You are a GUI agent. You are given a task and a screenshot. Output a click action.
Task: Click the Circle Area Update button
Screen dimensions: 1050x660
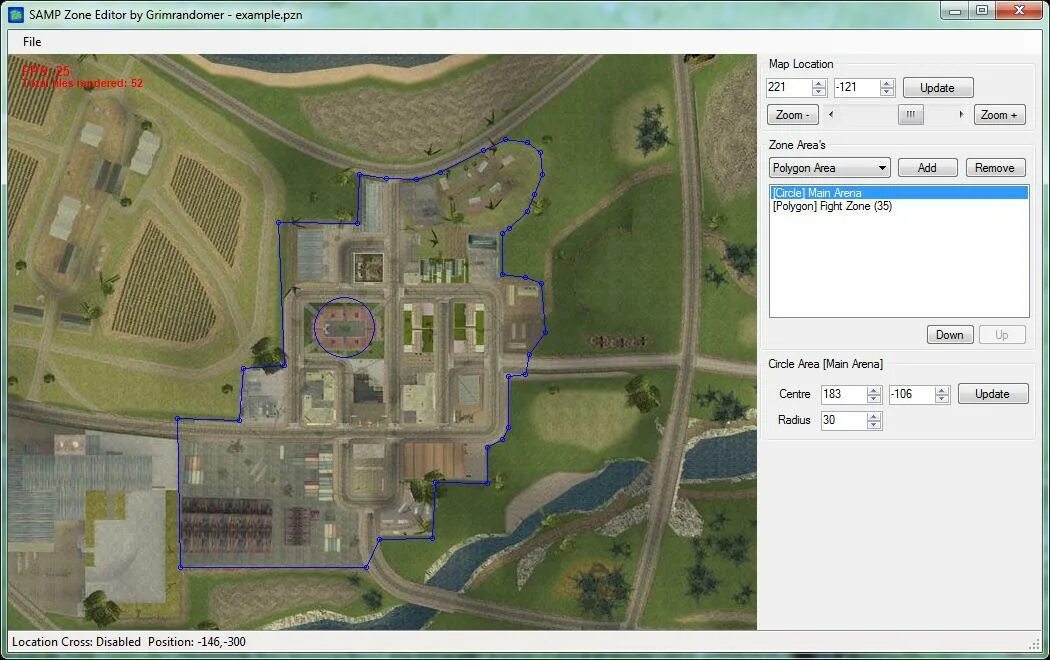(x=992, y=394)
